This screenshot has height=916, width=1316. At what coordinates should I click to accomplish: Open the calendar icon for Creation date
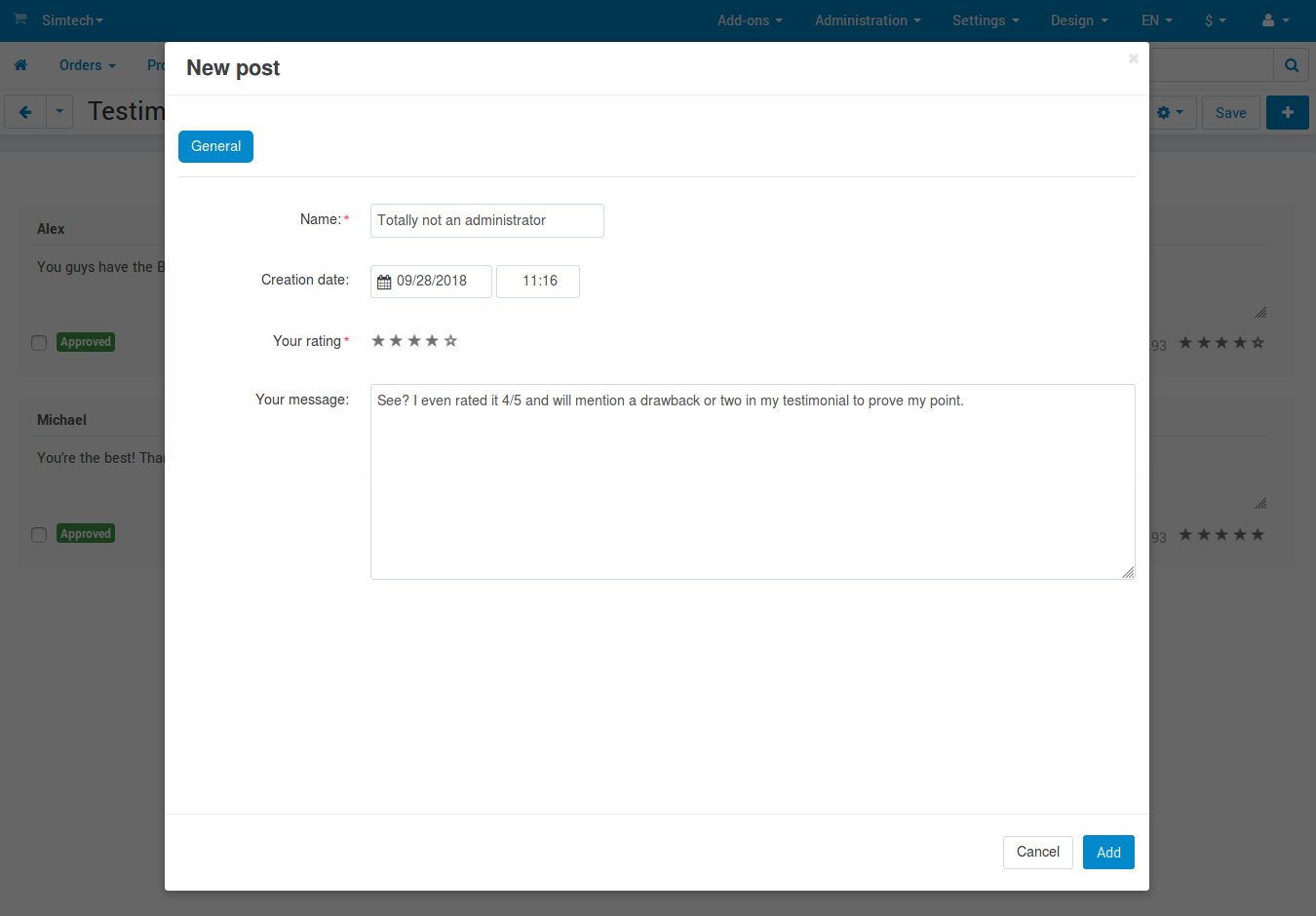pos(384,282)
